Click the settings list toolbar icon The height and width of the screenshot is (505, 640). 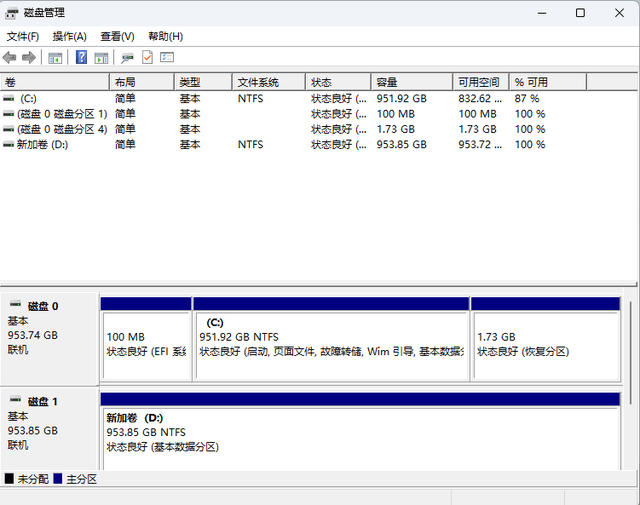pyautogui.click(x=167, y=57)
